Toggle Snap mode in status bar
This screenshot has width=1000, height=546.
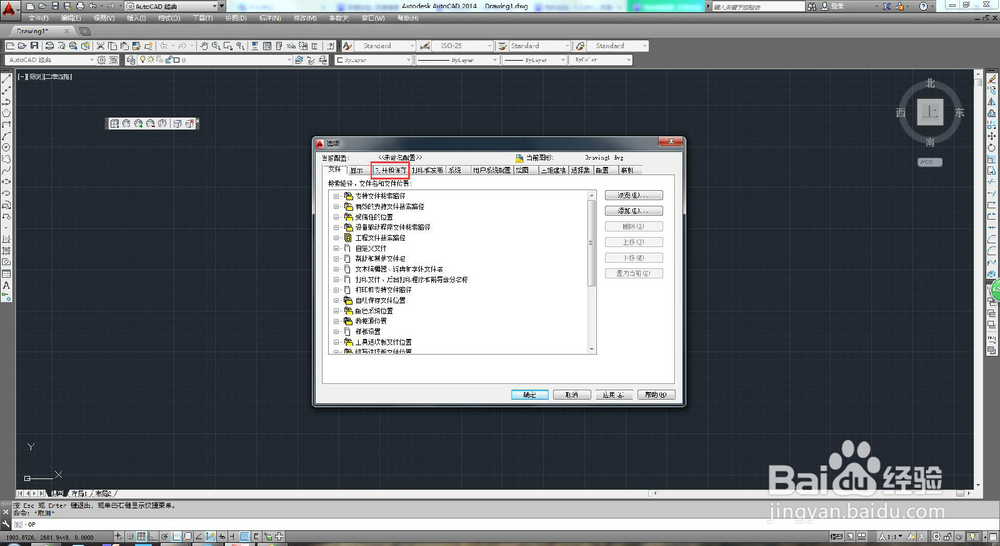pos(130,536)
